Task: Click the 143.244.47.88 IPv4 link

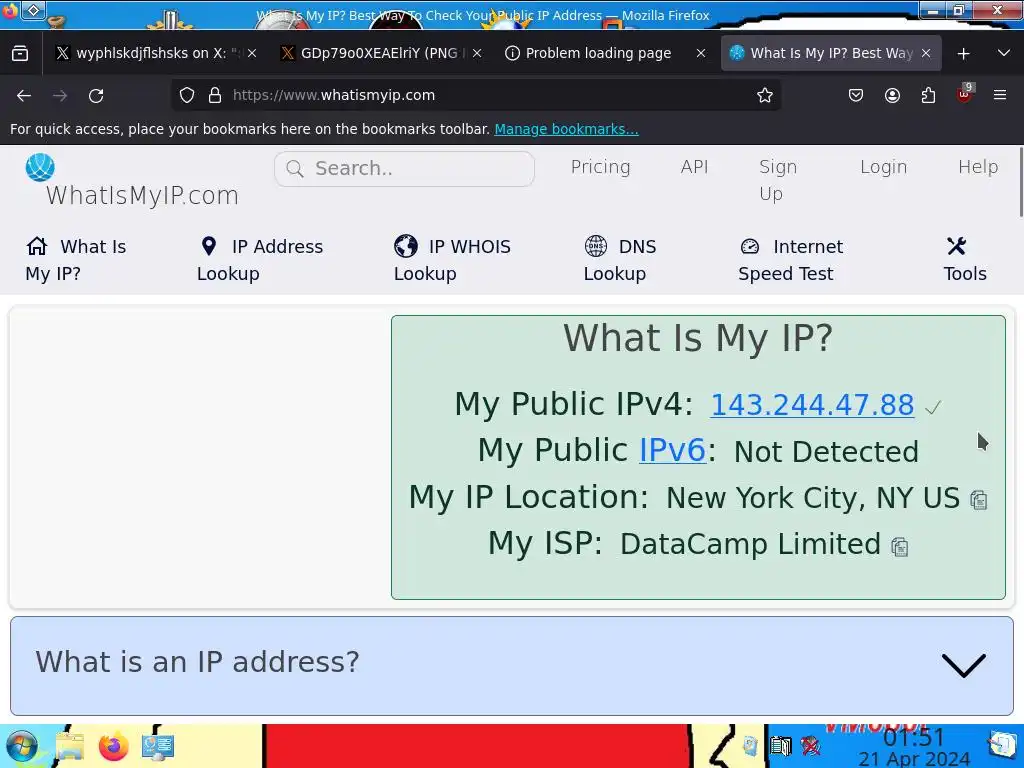Action: (812, 405)
